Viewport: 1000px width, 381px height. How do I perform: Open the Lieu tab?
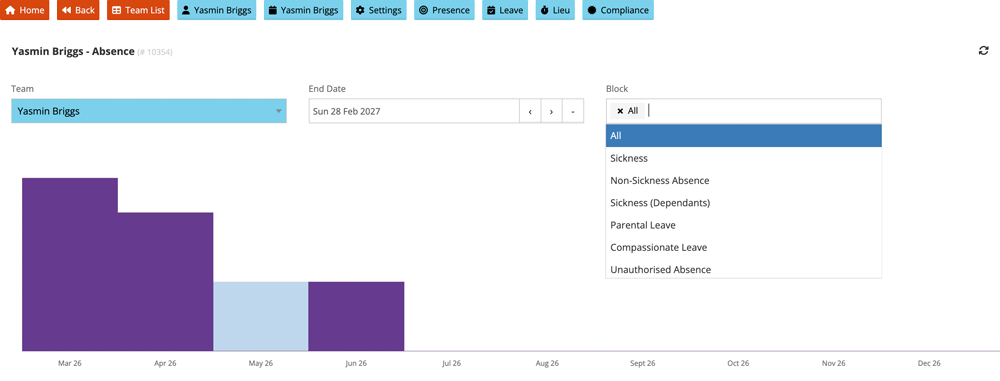555,10
